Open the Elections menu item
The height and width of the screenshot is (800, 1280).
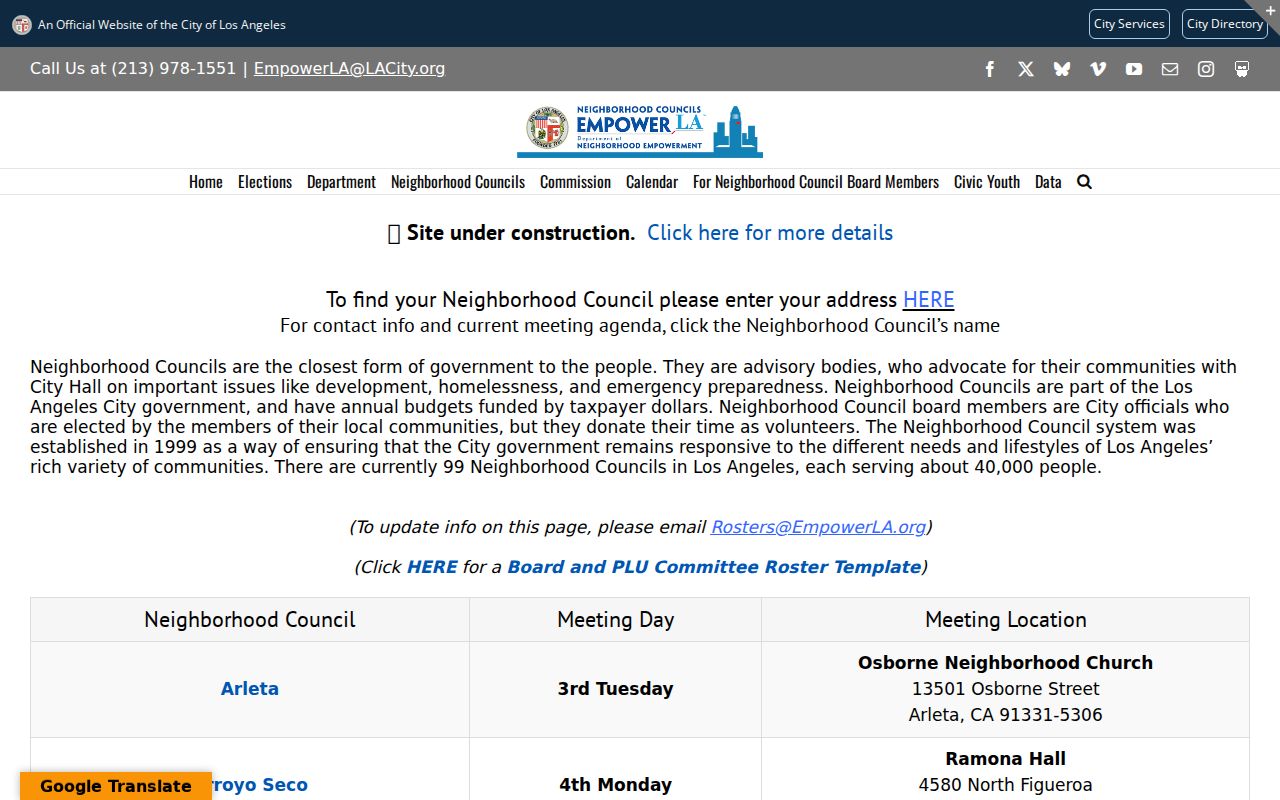265,182
